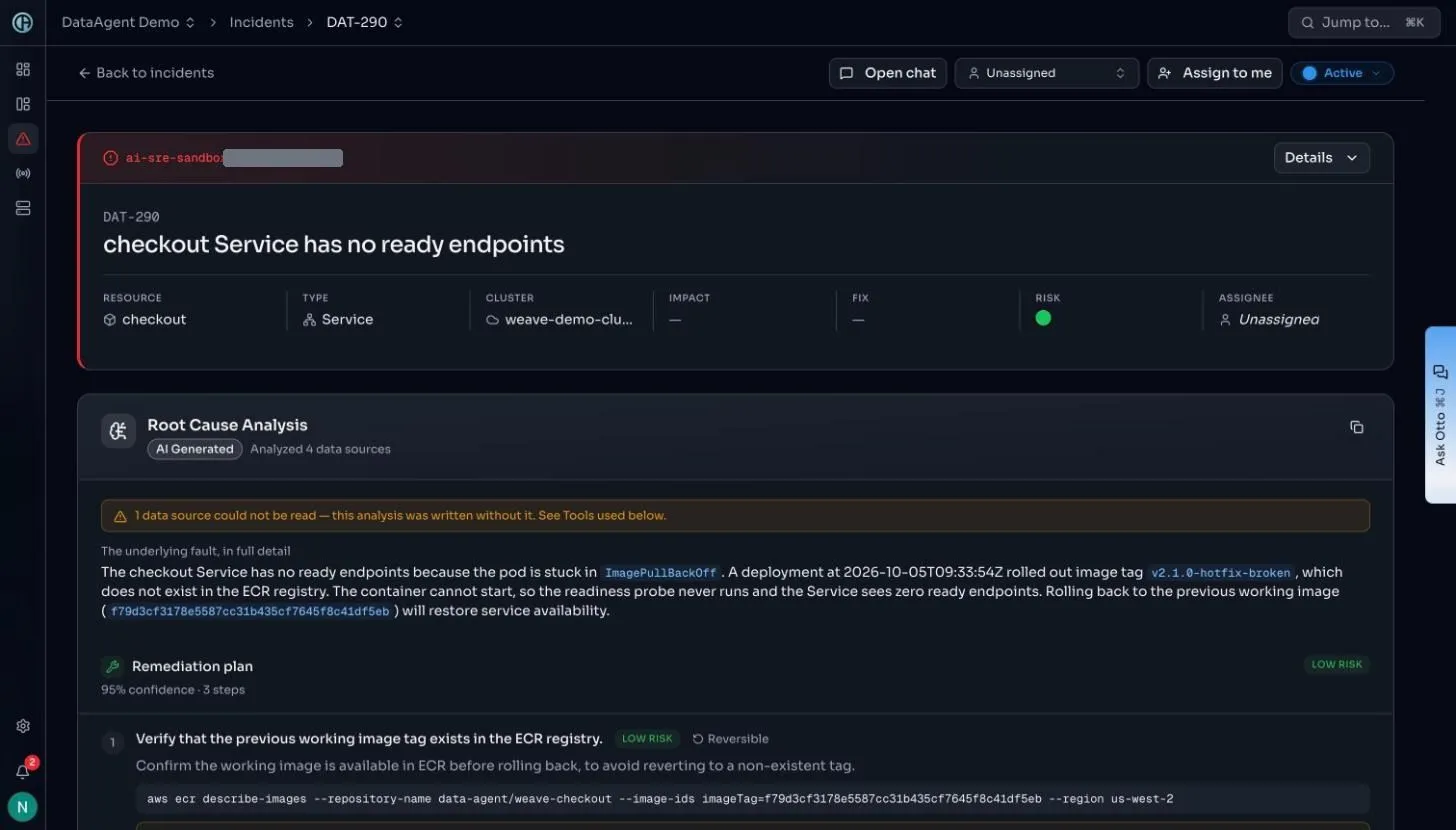Copy root cause analysis with copy icon
Image resolution: width=1456 pixels, height=830 pixels.
tap(1357, 427)
